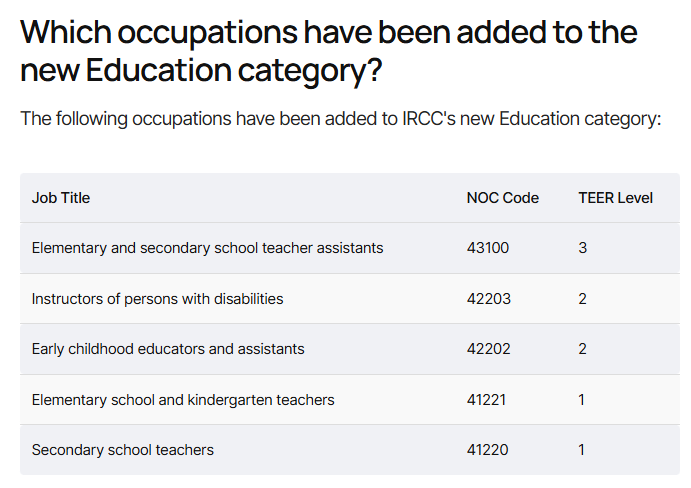Viewport: 691px width, 488px height.
Task: Click TEER level 2 for Early childhood row
Action: tap(583, 349)
